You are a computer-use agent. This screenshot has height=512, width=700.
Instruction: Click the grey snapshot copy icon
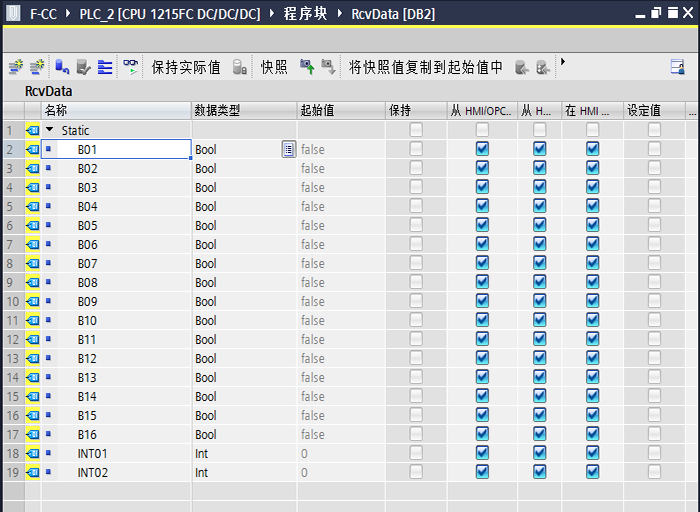point(328,67)
